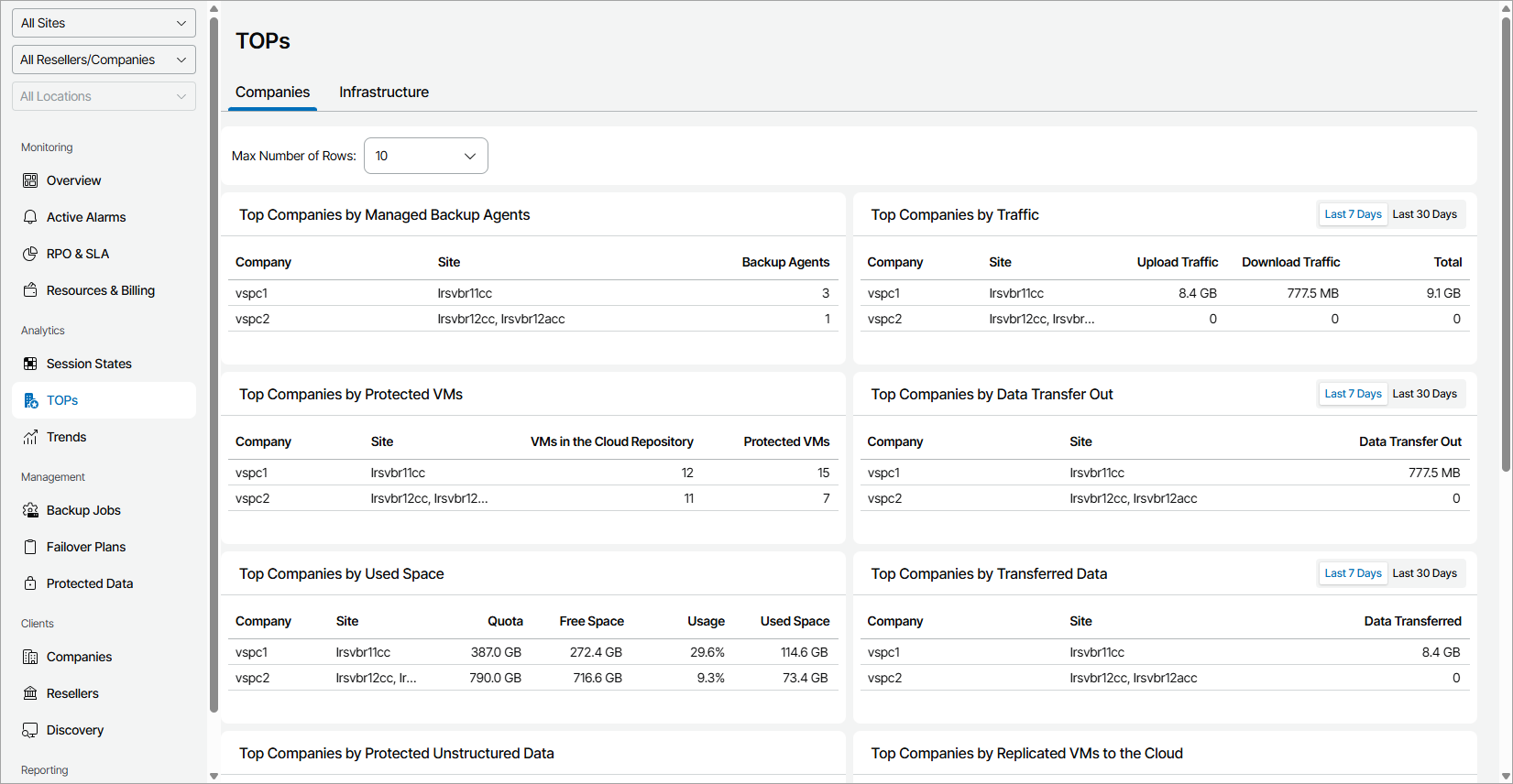Click the main page vertical scrollbar
Viewport: 1513px width, 784px height.
click(1506, 247)
